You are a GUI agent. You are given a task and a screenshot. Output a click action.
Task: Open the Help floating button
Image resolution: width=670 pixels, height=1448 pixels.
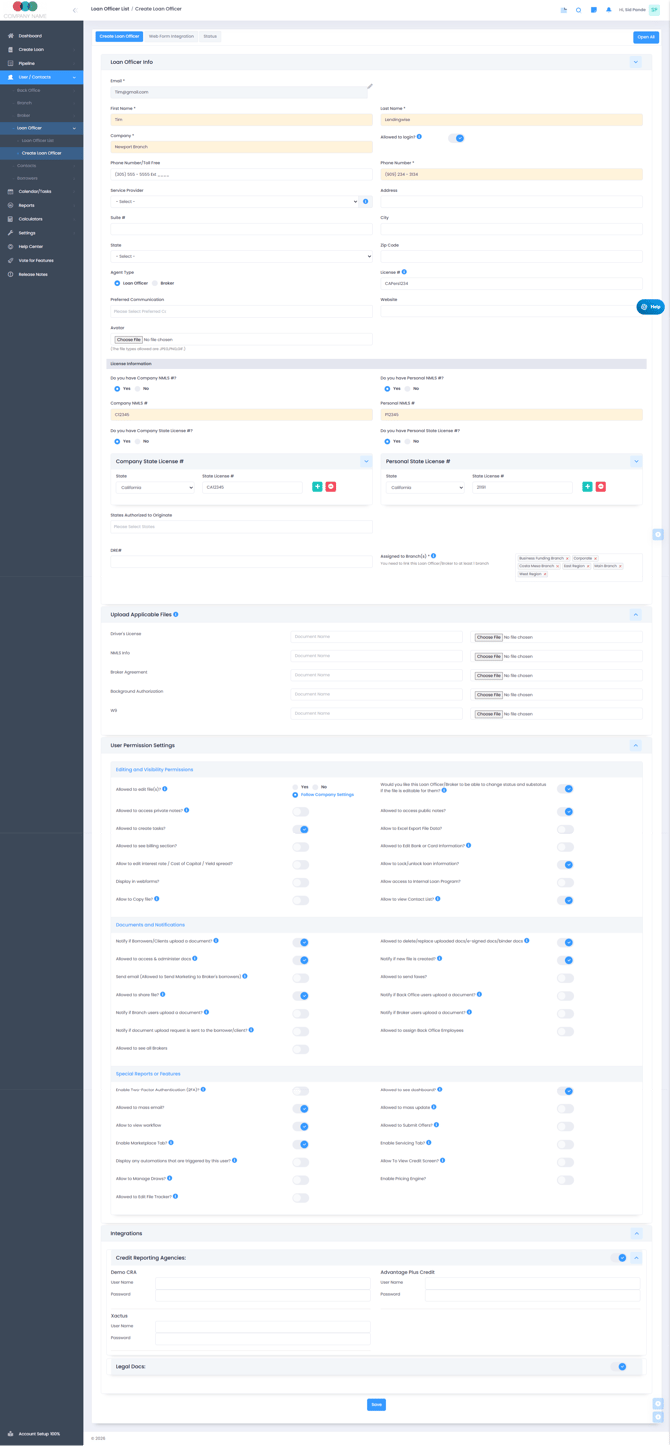coord(650,307)
